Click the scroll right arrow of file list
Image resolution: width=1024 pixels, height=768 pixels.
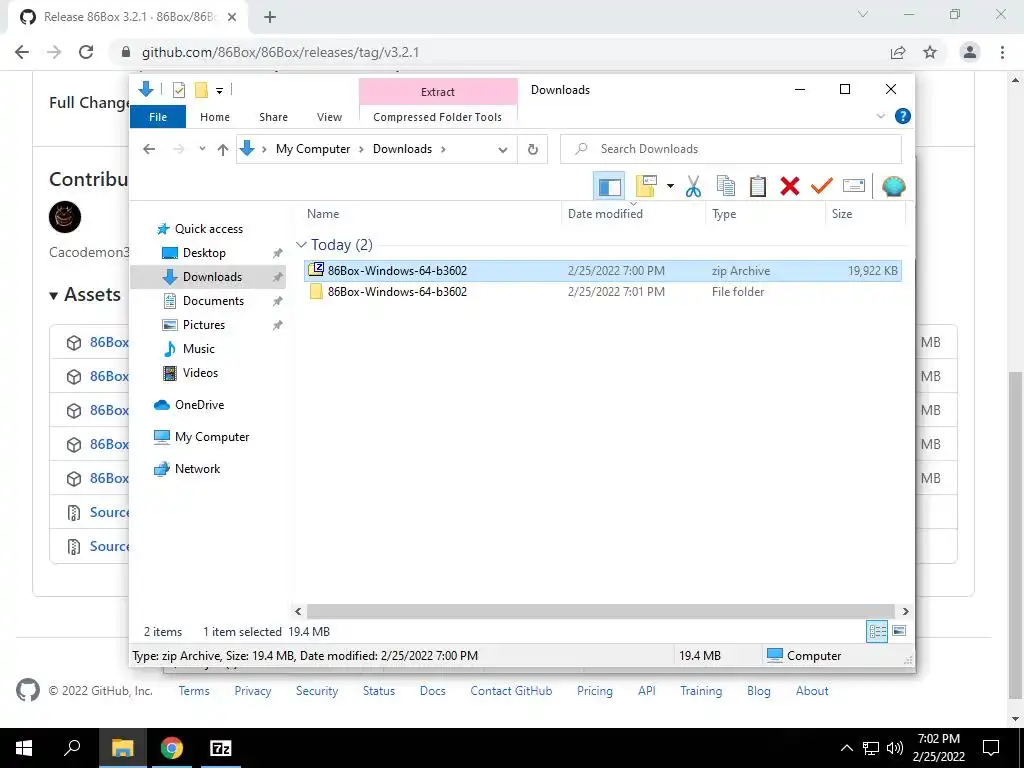tap(905, 611)
